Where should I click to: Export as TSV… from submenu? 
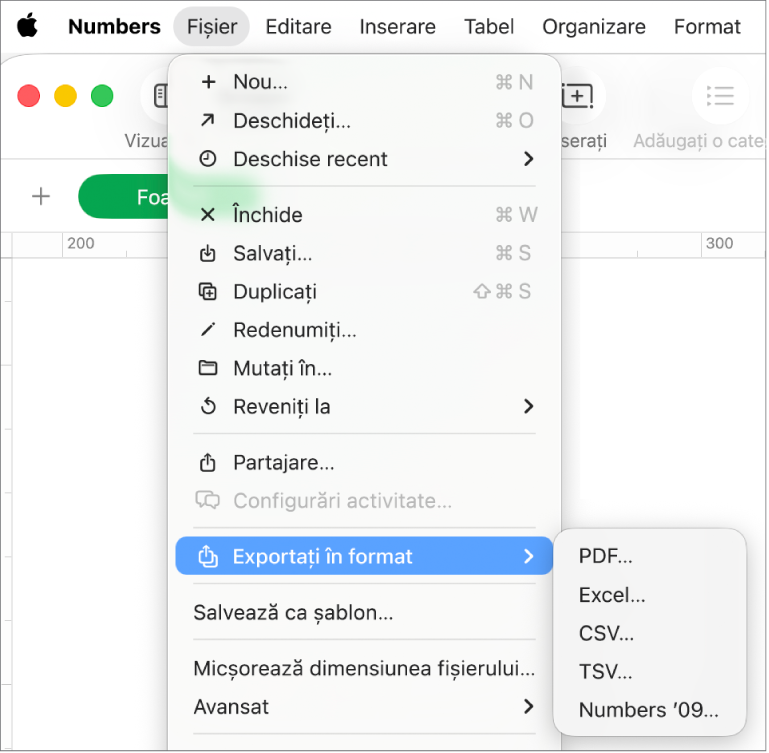pos(650,671)
